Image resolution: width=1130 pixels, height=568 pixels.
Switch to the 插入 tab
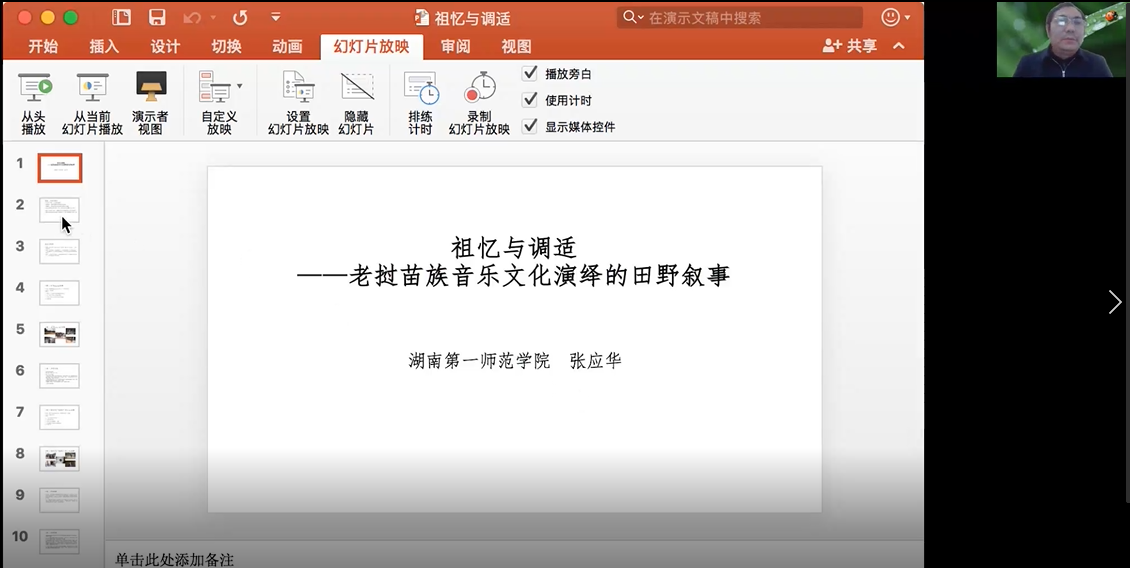[104, 47]
